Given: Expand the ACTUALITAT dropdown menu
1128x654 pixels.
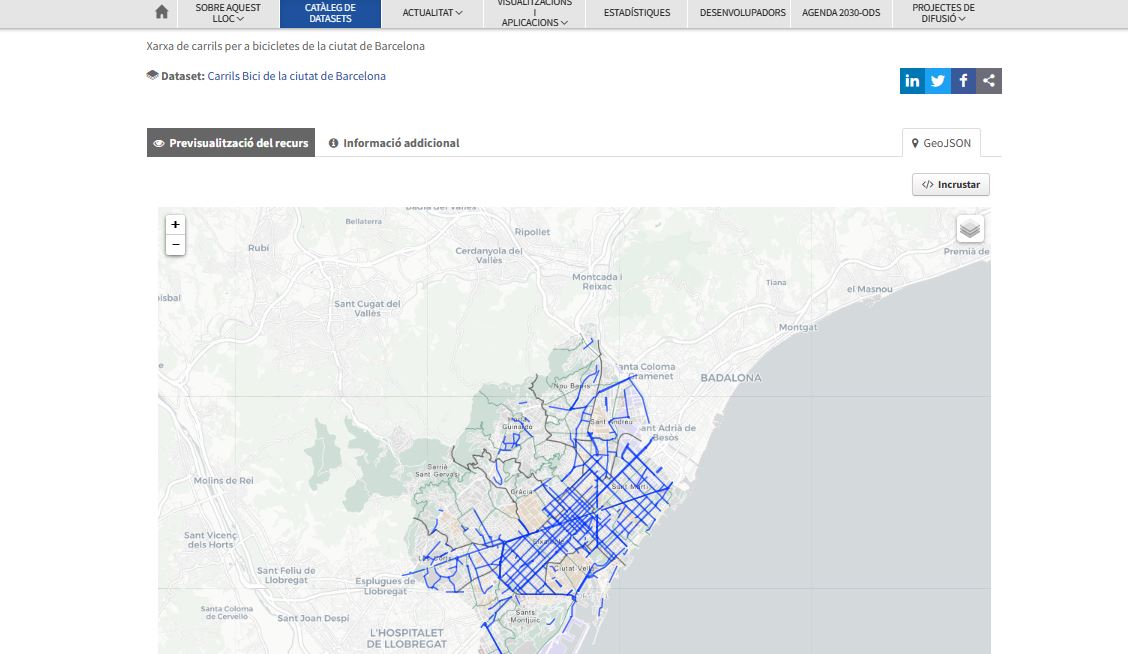Looking at the screenshot, I should click(430, 13).
